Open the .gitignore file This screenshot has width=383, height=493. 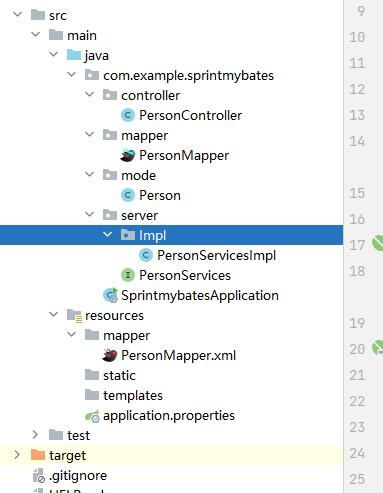pyautogui.click(x=70, y=476)
